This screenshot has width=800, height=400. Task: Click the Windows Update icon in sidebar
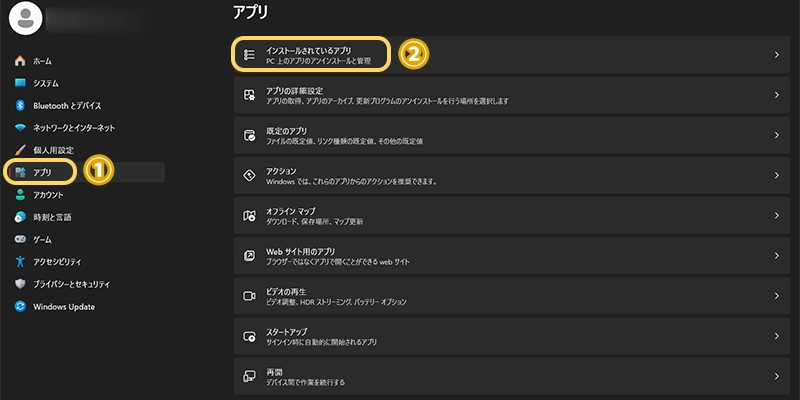[20, 306]
